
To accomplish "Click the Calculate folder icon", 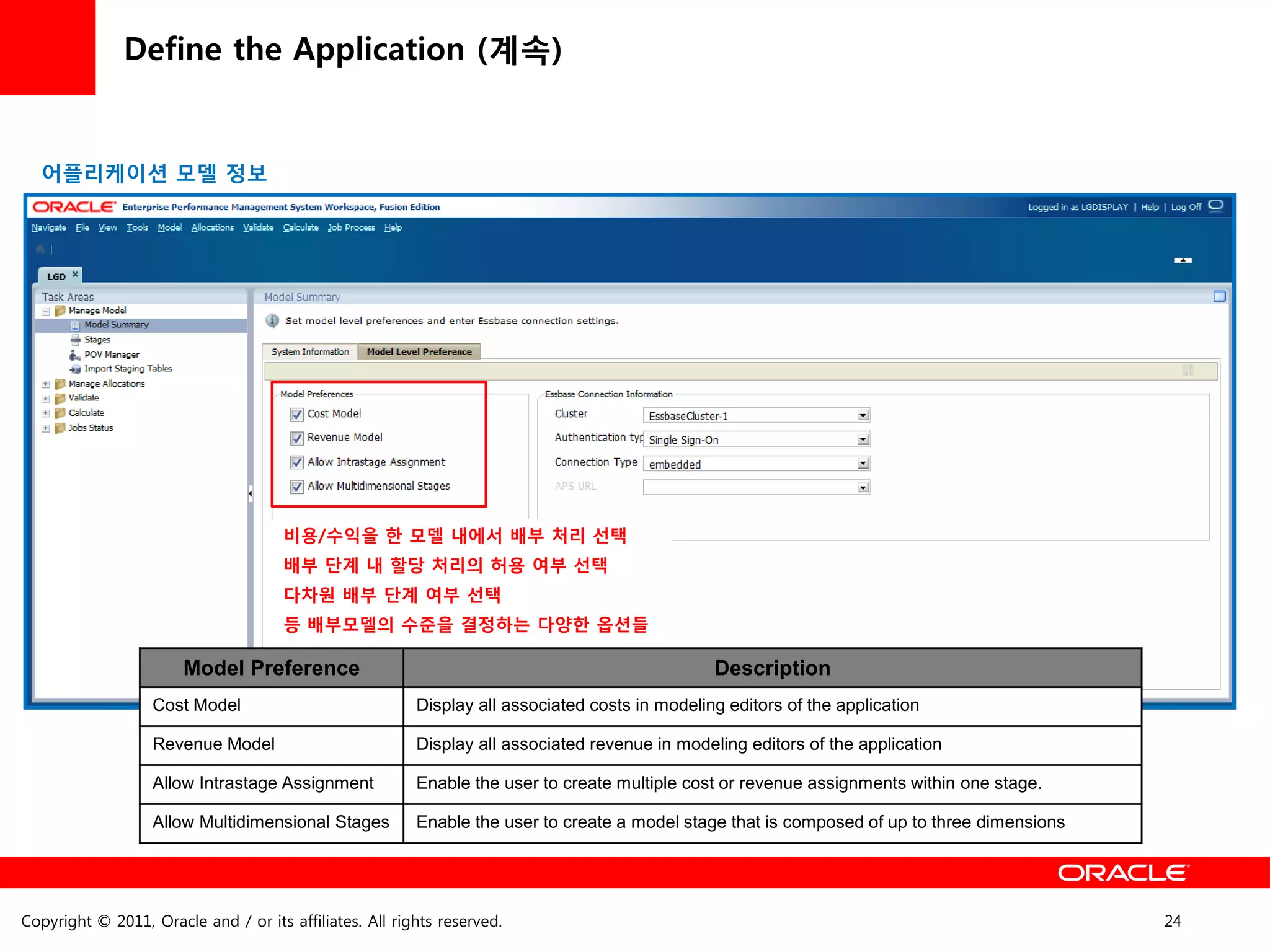I will point(60,413).
